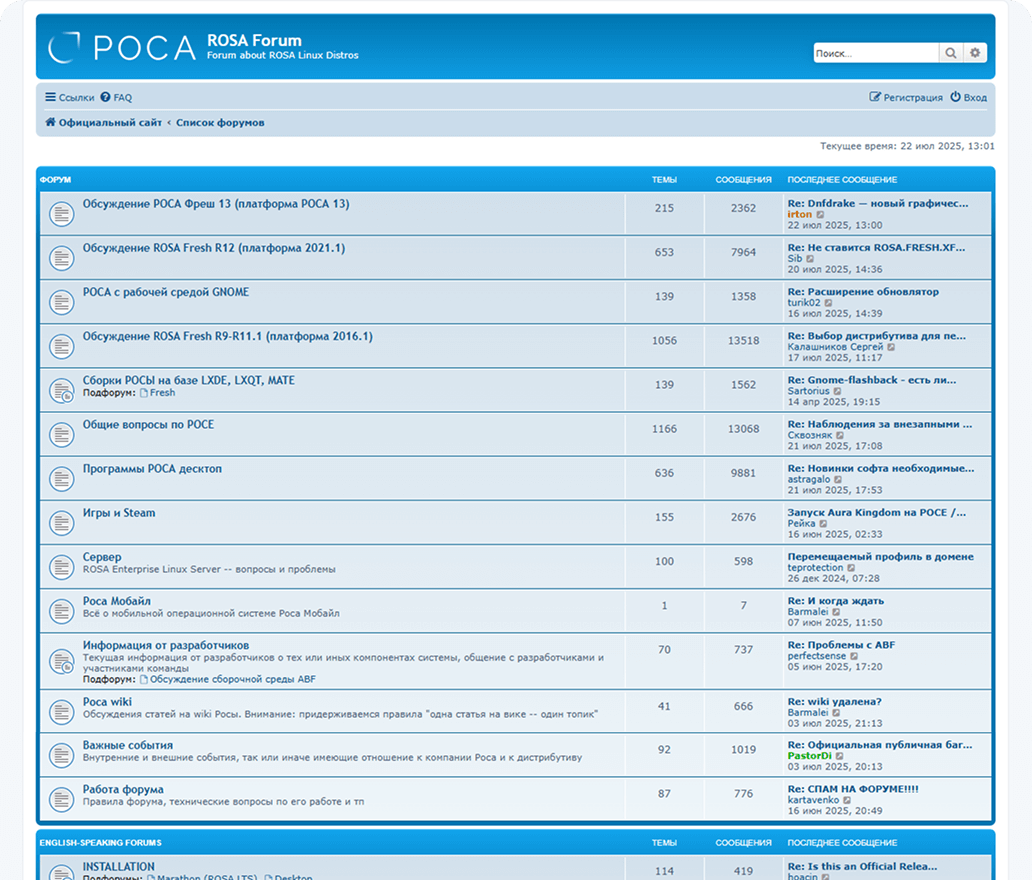Open the Fresh subforum link

pyautogui.click(x=161, y=393)
